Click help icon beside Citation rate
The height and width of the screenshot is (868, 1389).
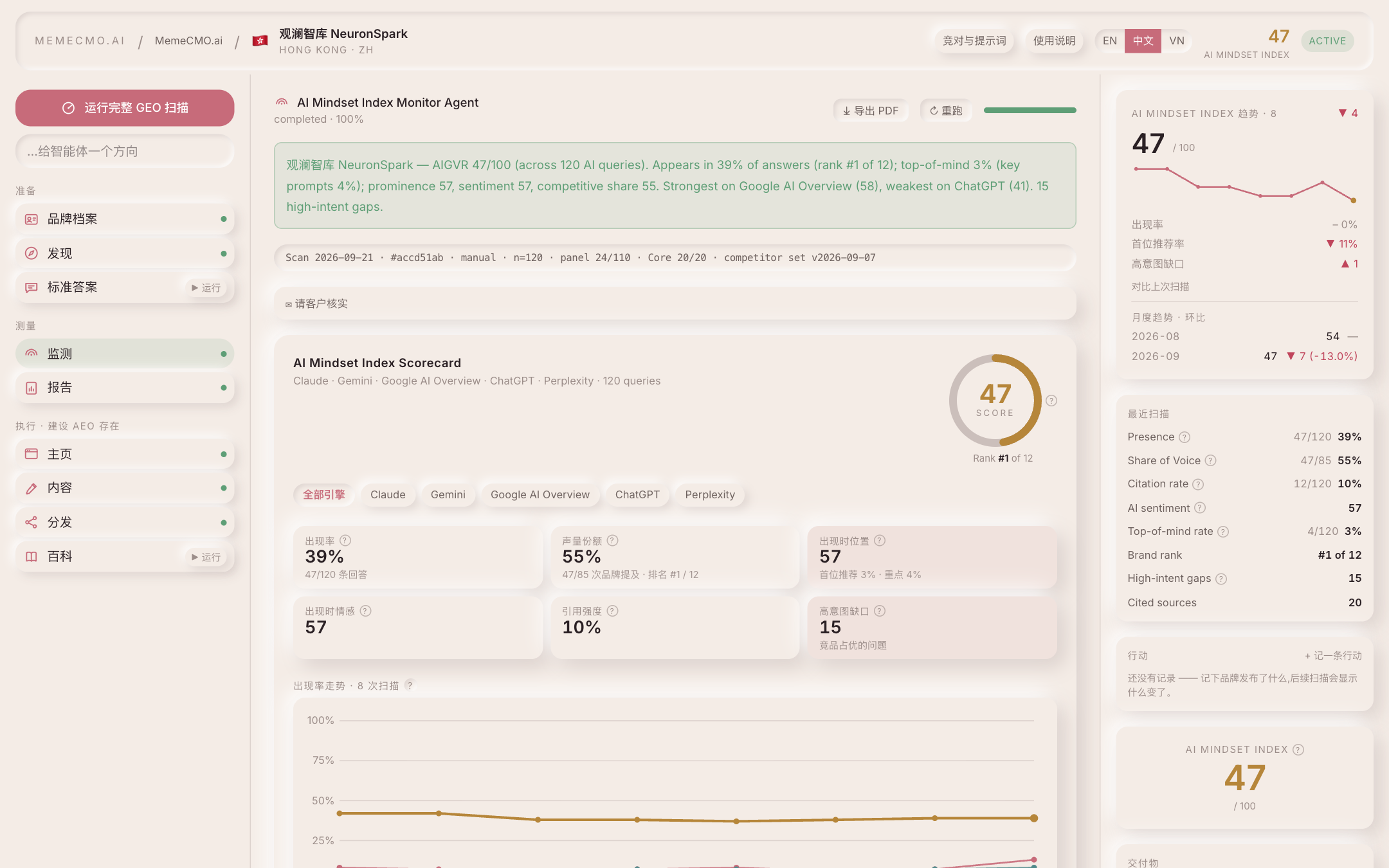click(1198, 484)
